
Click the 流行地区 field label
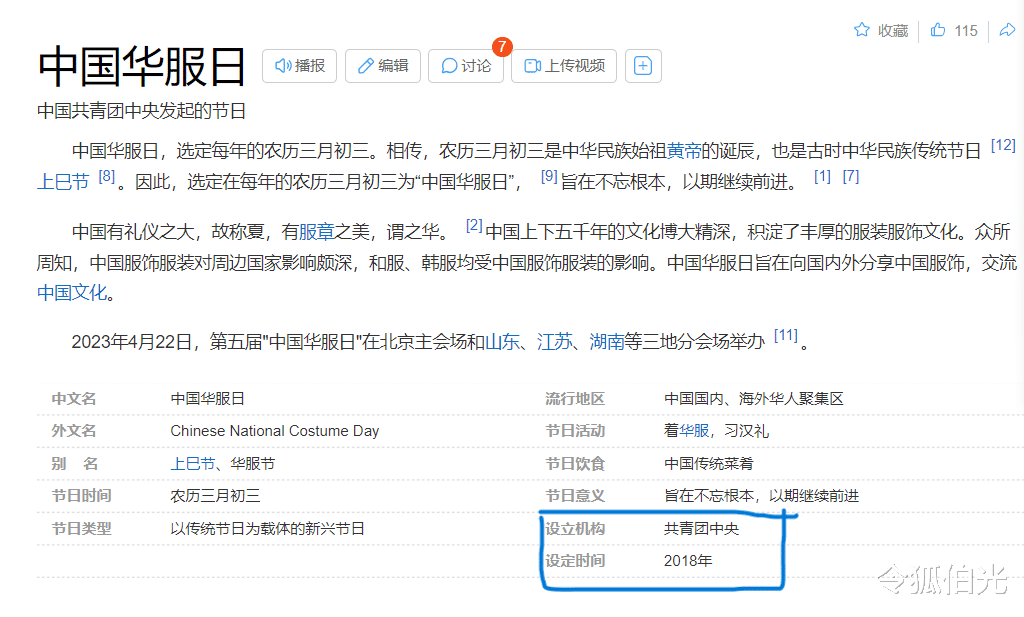575,399
